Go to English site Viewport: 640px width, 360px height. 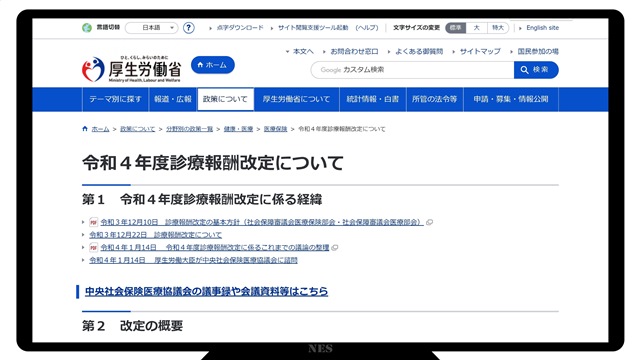point(542,28)
